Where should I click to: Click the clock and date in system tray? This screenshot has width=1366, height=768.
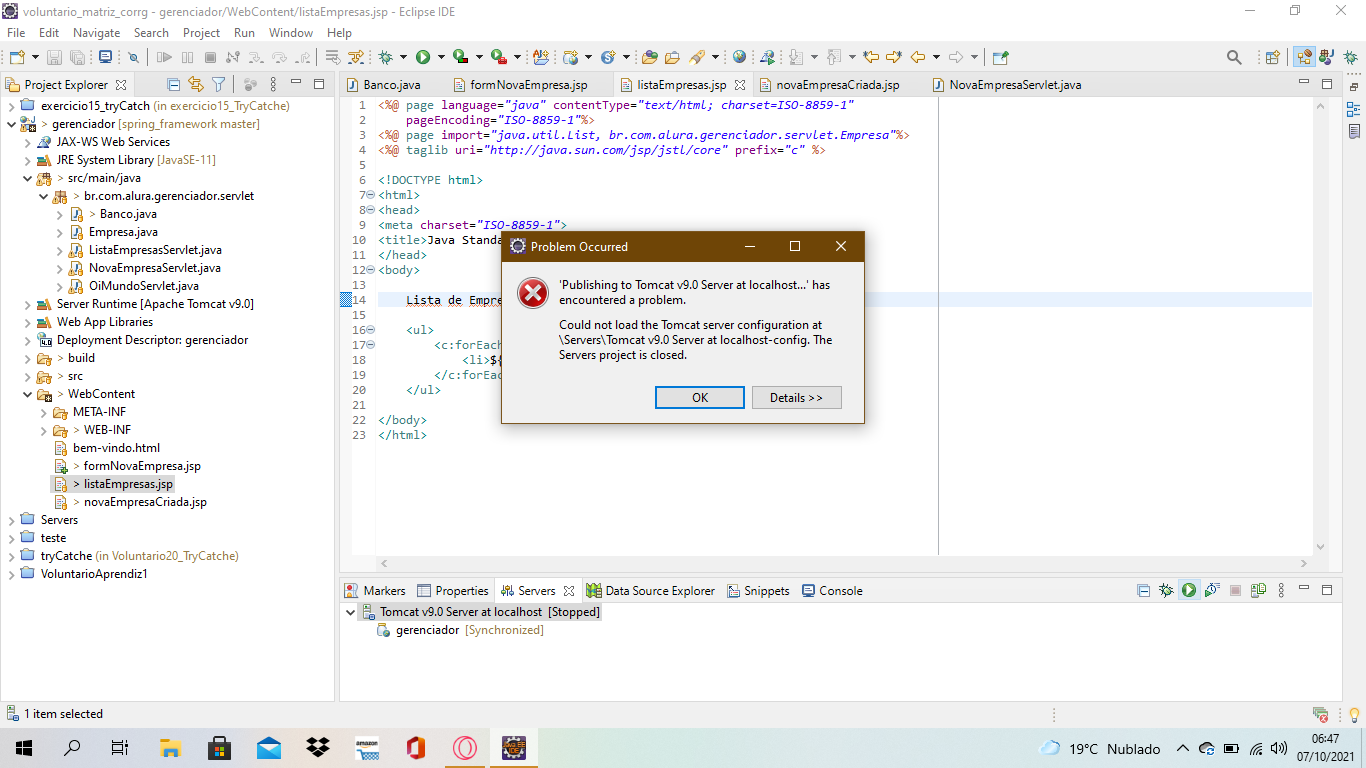click(x=1325, y=748)
